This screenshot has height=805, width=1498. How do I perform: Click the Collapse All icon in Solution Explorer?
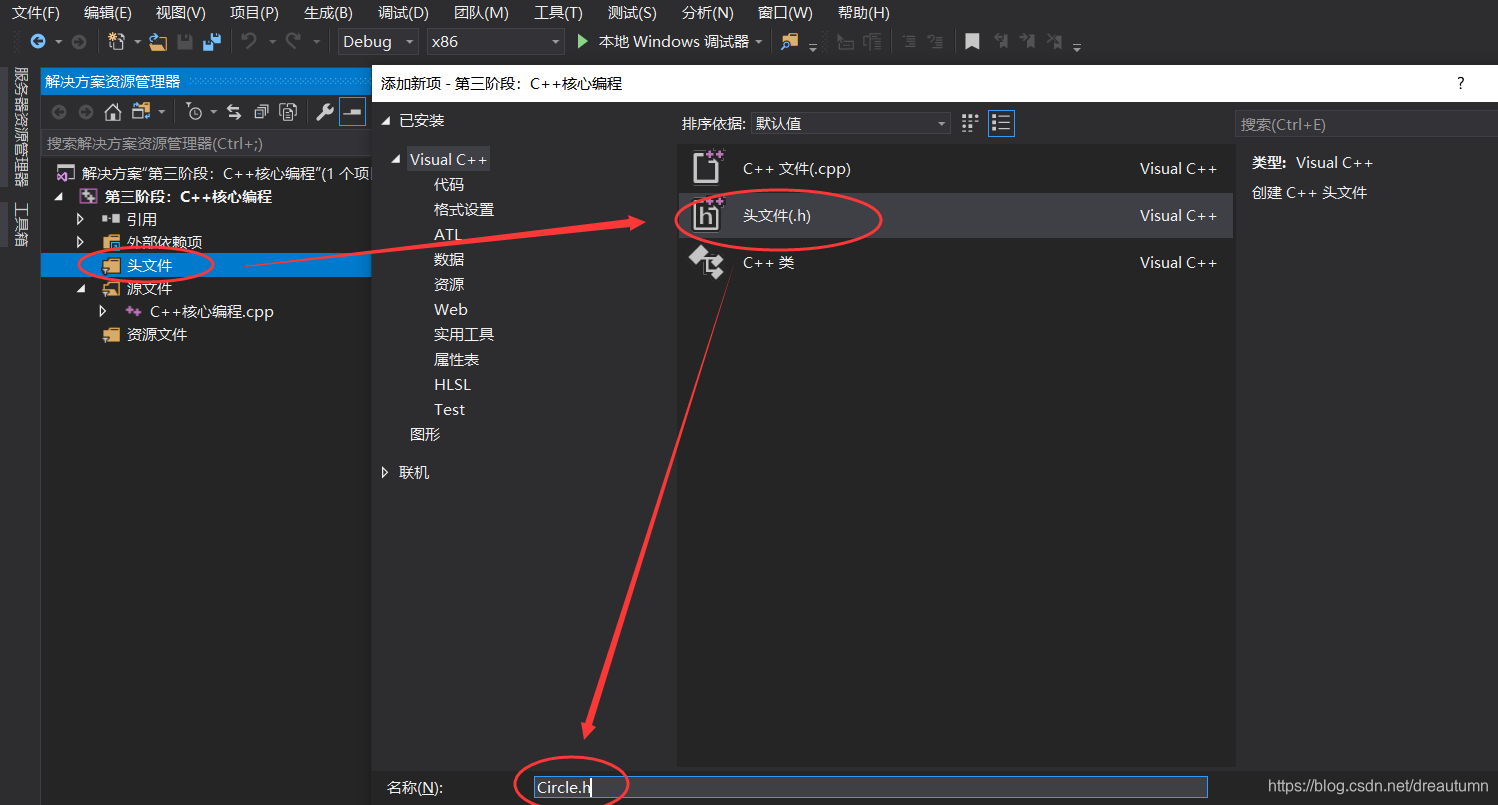pyautogui.click(x=261, y=112)
